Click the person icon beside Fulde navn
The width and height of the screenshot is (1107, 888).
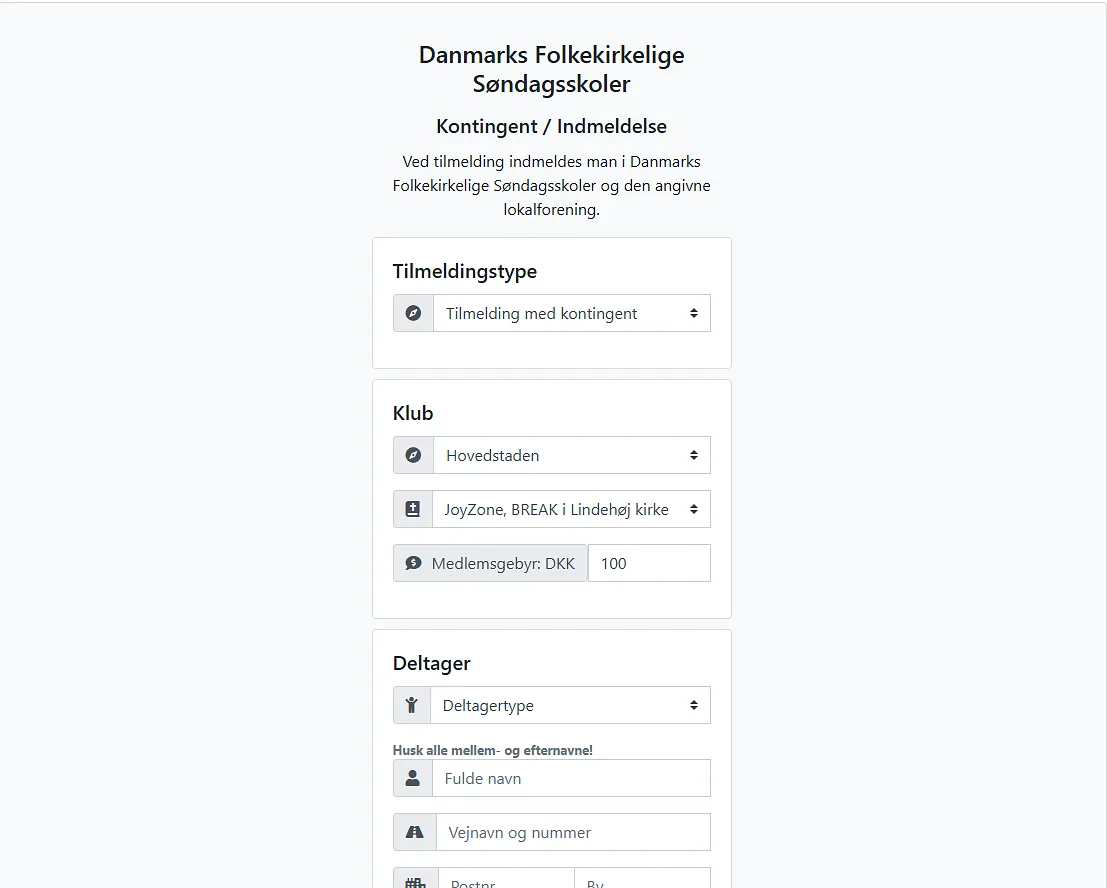click(x=413, y=778)
